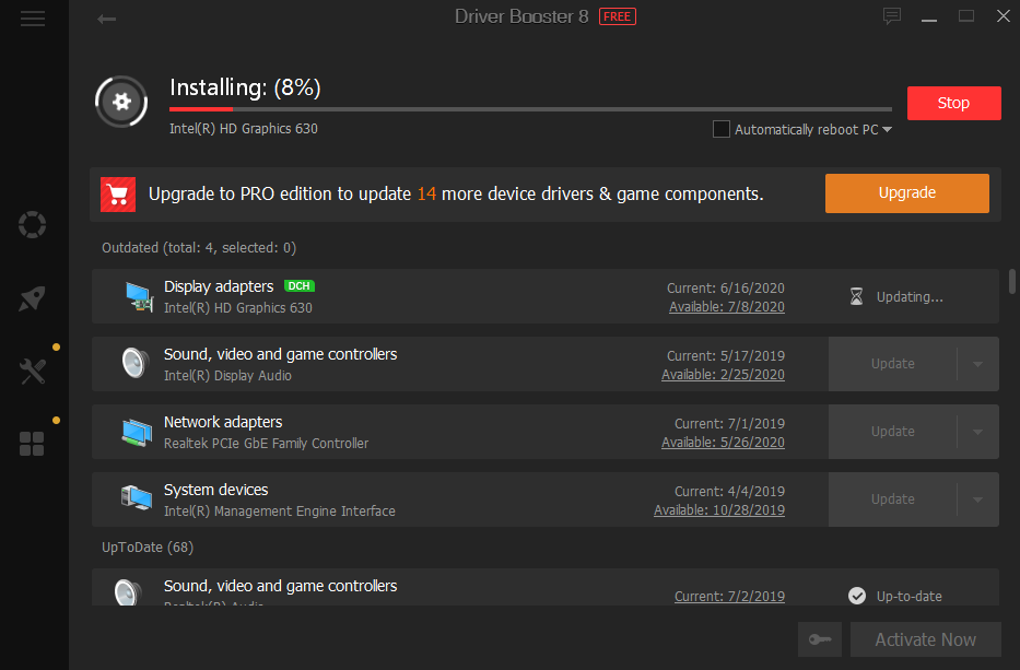This screenshot has height=670, width=1020.
Task: Select the Display adapters row title
Action: click(219, 286)
